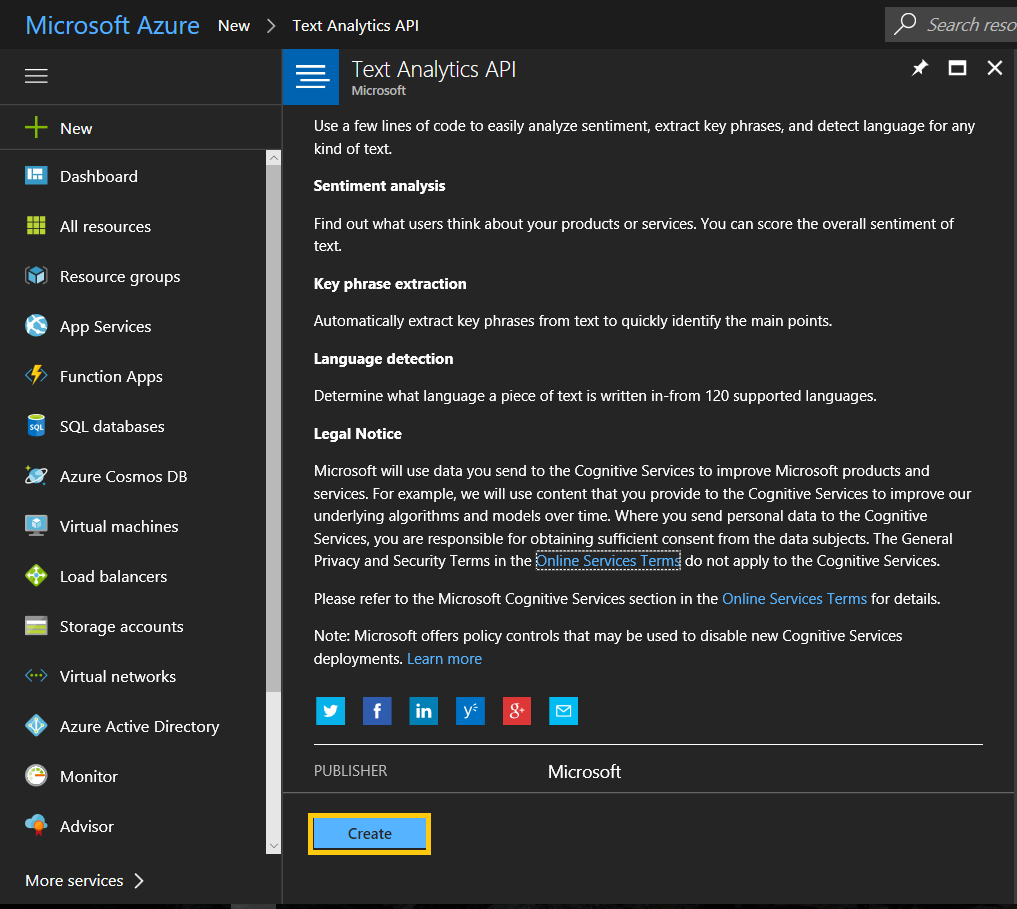The image size is (1017, 909).
Task: Click the All resources grid icon
Action: (x=36, y=225)
